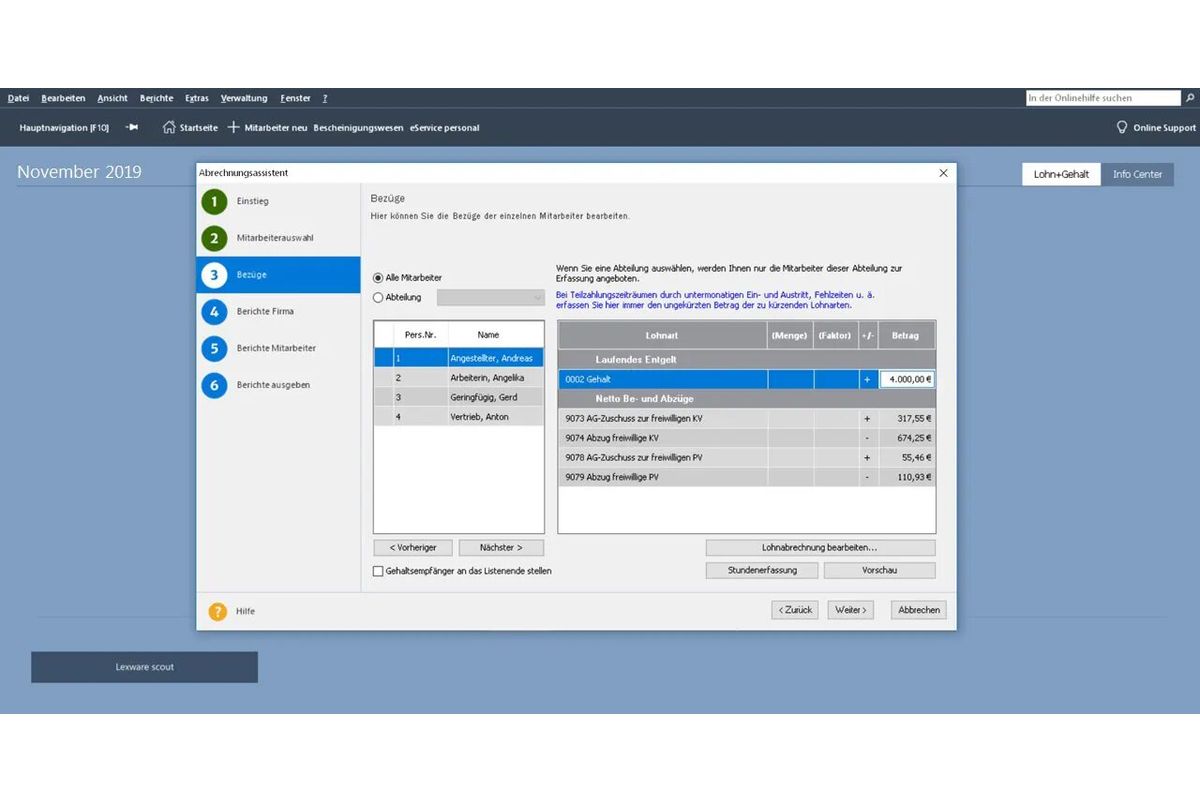Click the (Menge) column header
Image resolution: width=1200 pixels, height=800 pixels.
coord(790,335)
